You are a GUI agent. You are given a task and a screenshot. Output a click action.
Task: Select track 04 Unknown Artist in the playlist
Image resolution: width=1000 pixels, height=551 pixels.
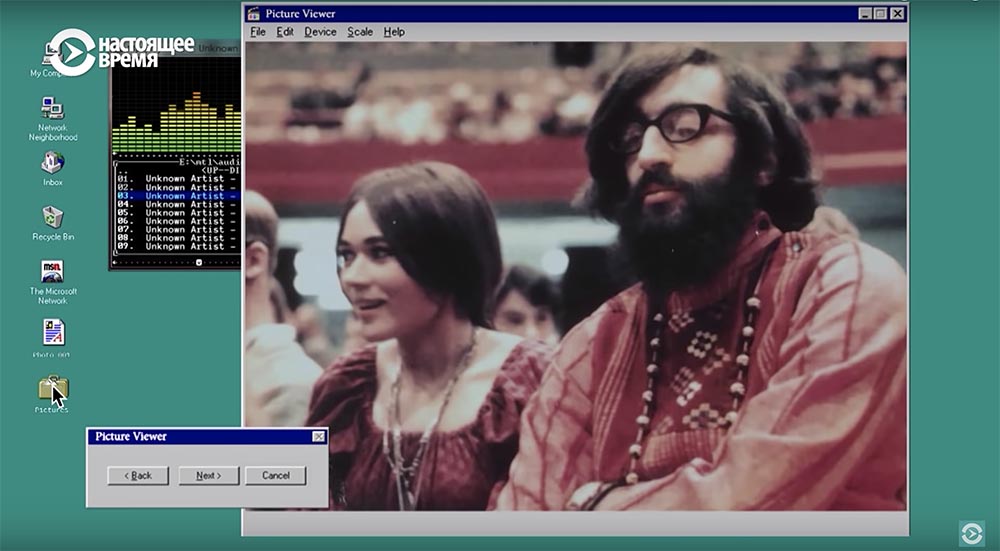tap(177, 204)
